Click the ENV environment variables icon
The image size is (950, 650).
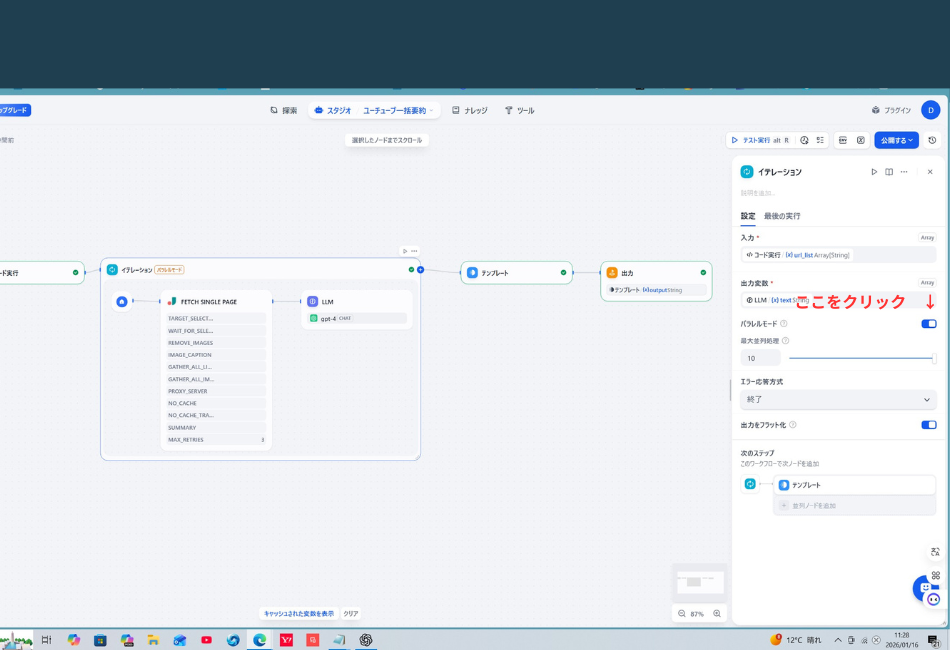pos(842,140)
